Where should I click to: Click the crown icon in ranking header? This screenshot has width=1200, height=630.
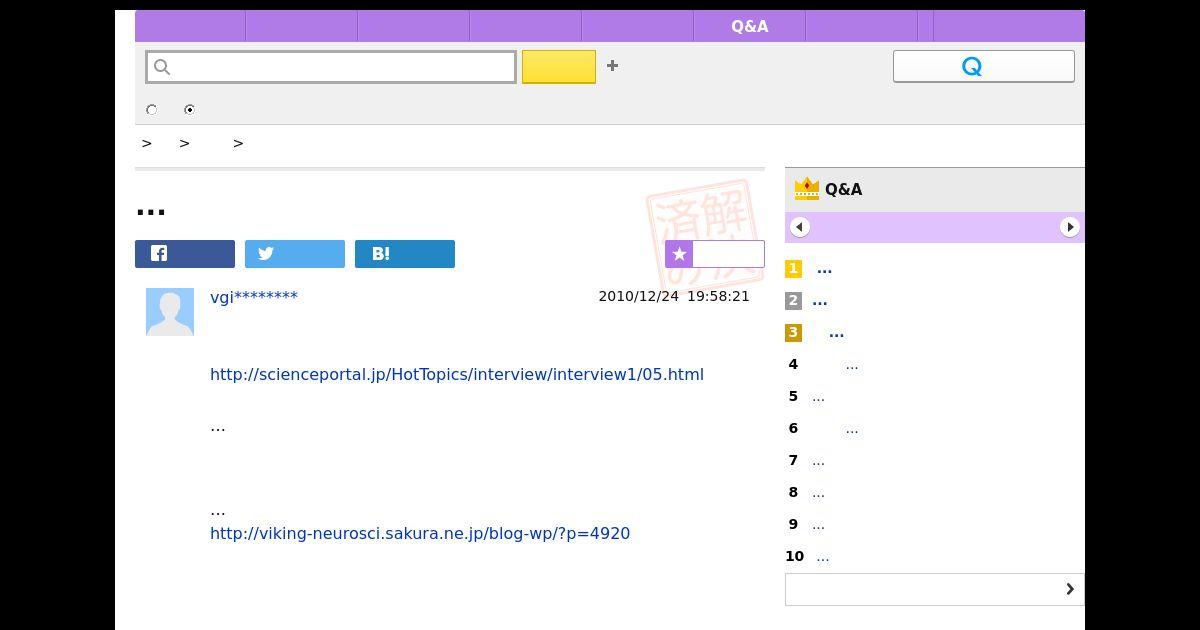[x=806, y=188]
